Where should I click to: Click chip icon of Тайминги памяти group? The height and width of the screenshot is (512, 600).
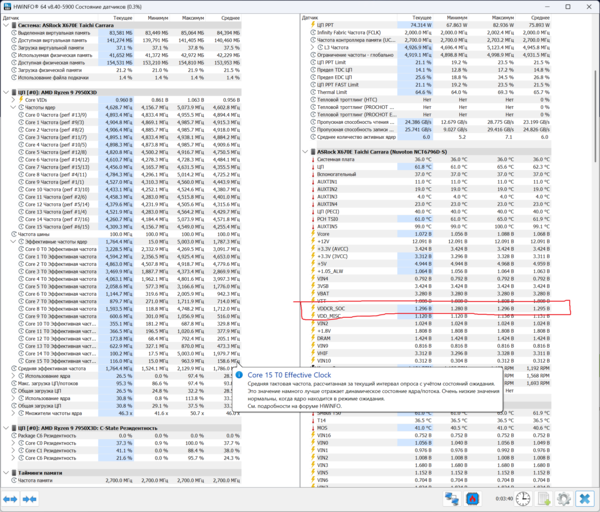[14, 473]
